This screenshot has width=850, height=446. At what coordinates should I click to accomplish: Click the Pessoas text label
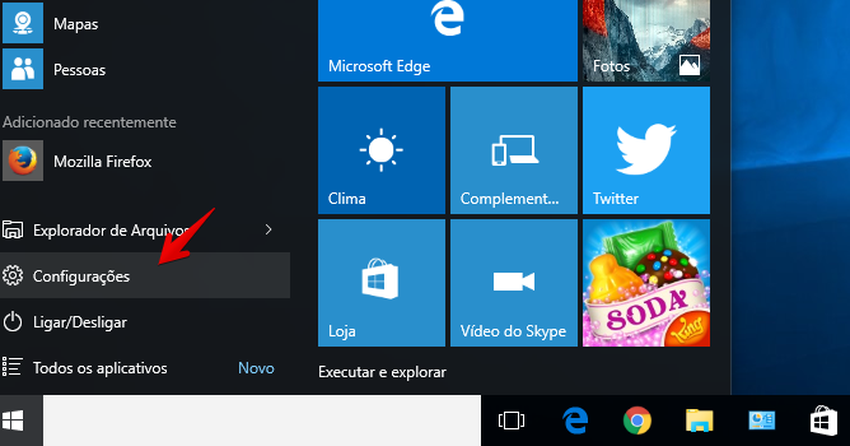(x=79, y=70)
